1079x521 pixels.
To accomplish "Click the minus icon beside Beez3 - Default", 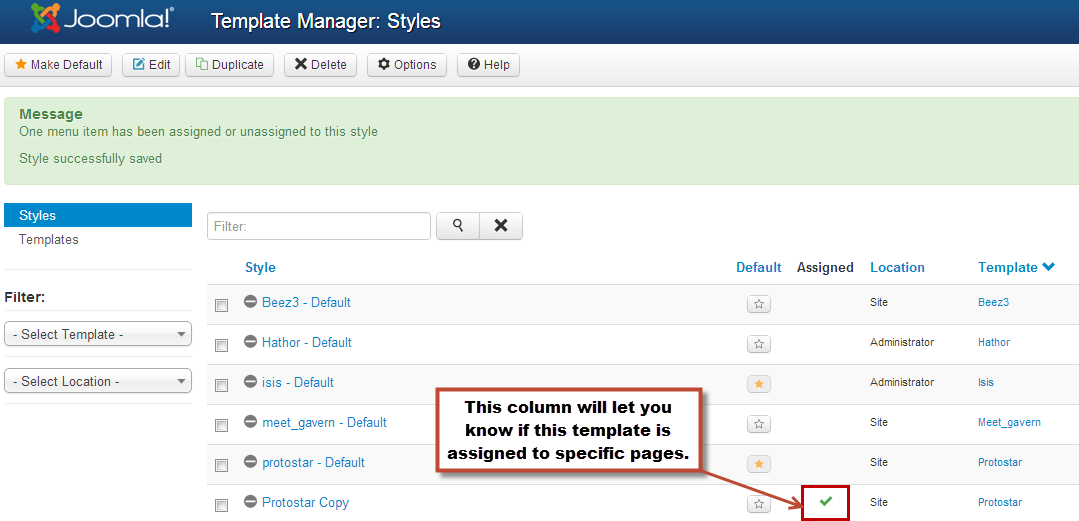I will [x=251, y=301].
